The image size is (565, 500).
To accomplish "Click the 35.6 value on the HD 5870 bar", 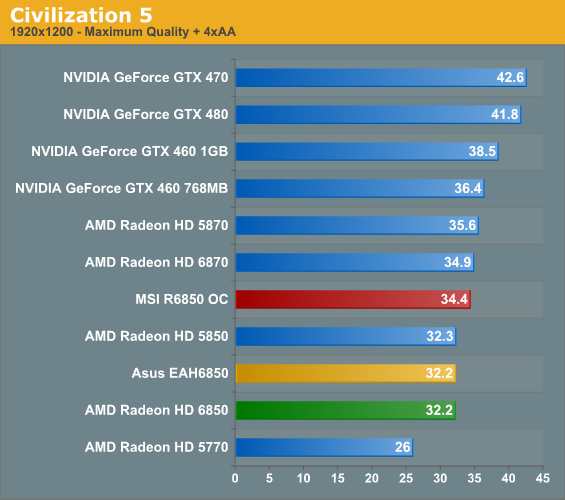I will (x=462, y=225).
